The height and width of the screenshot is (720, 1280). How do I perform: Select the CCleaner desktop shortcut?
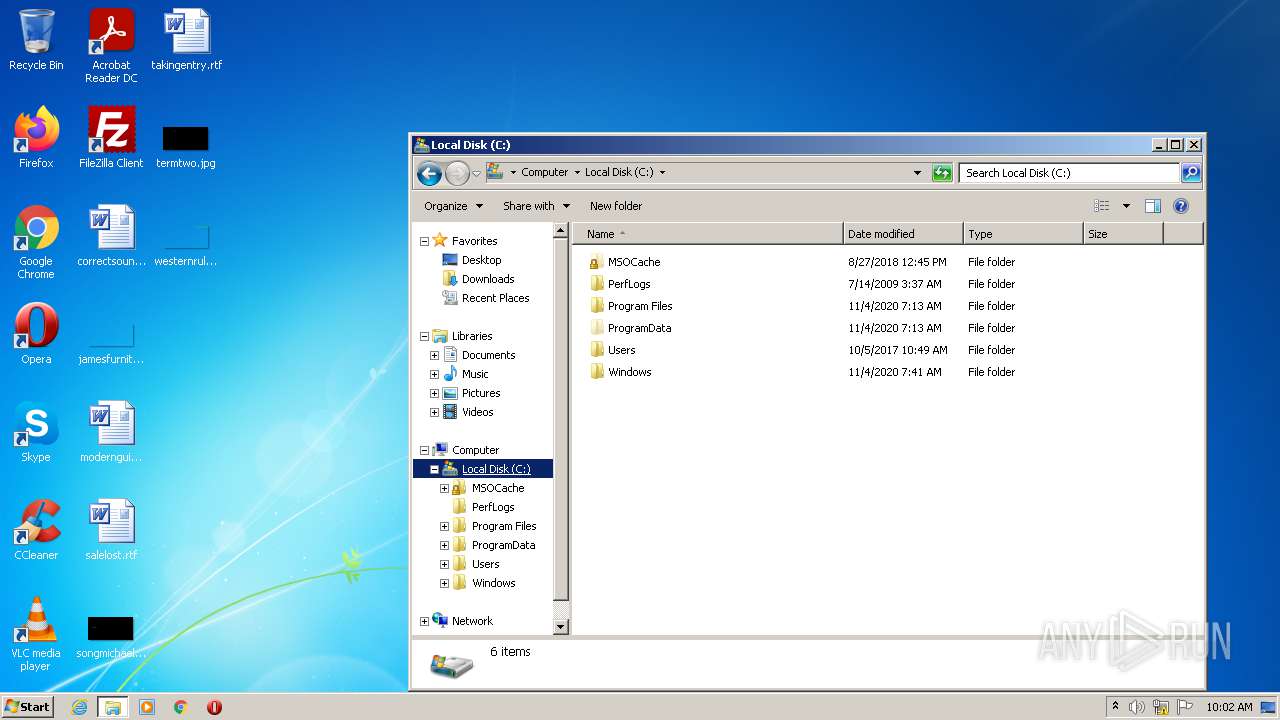coord(36,530)
